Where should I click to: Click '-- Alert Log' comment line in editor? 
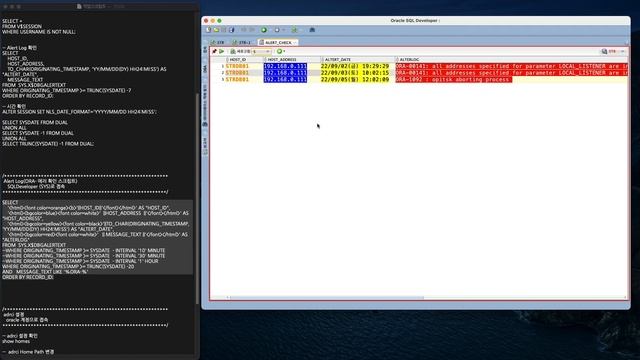pos(20,48)
